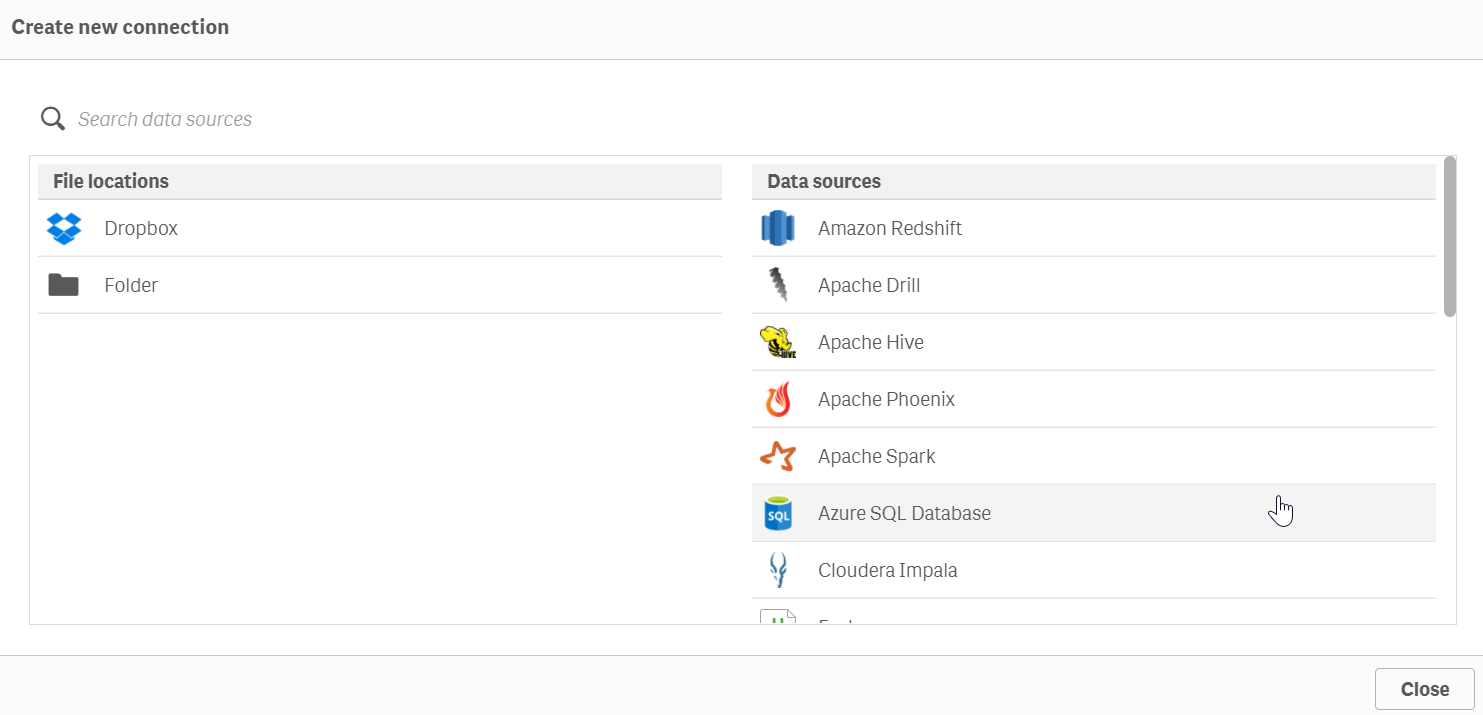This screenshot has height=715, width=1483.
Task: Click the File locations header
Action: pos(380,181)
